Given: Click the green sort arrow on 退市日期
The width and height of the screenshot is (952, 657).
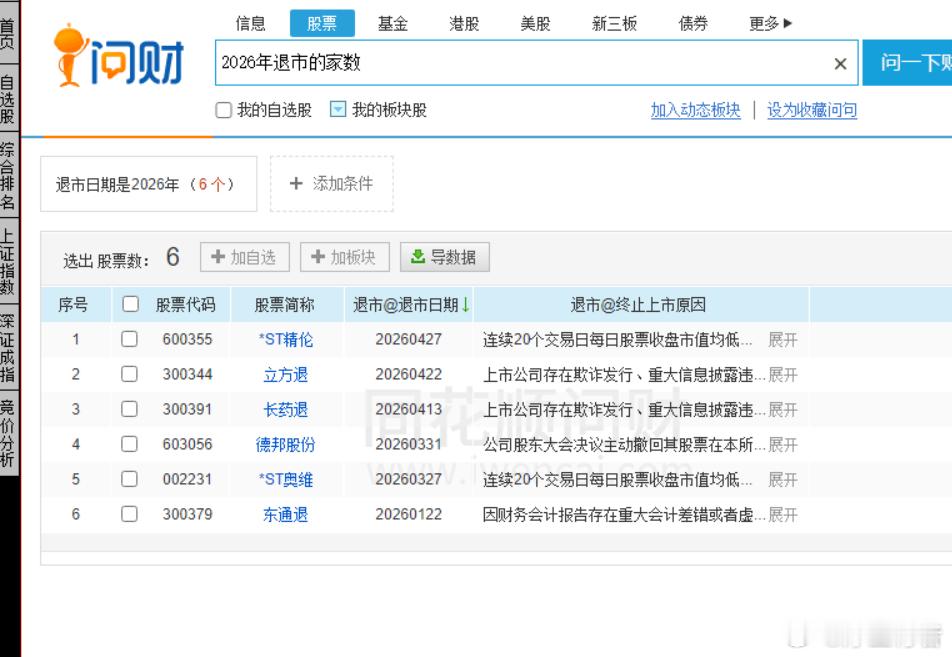Looking at the screenshot, I should click(466, 304).
